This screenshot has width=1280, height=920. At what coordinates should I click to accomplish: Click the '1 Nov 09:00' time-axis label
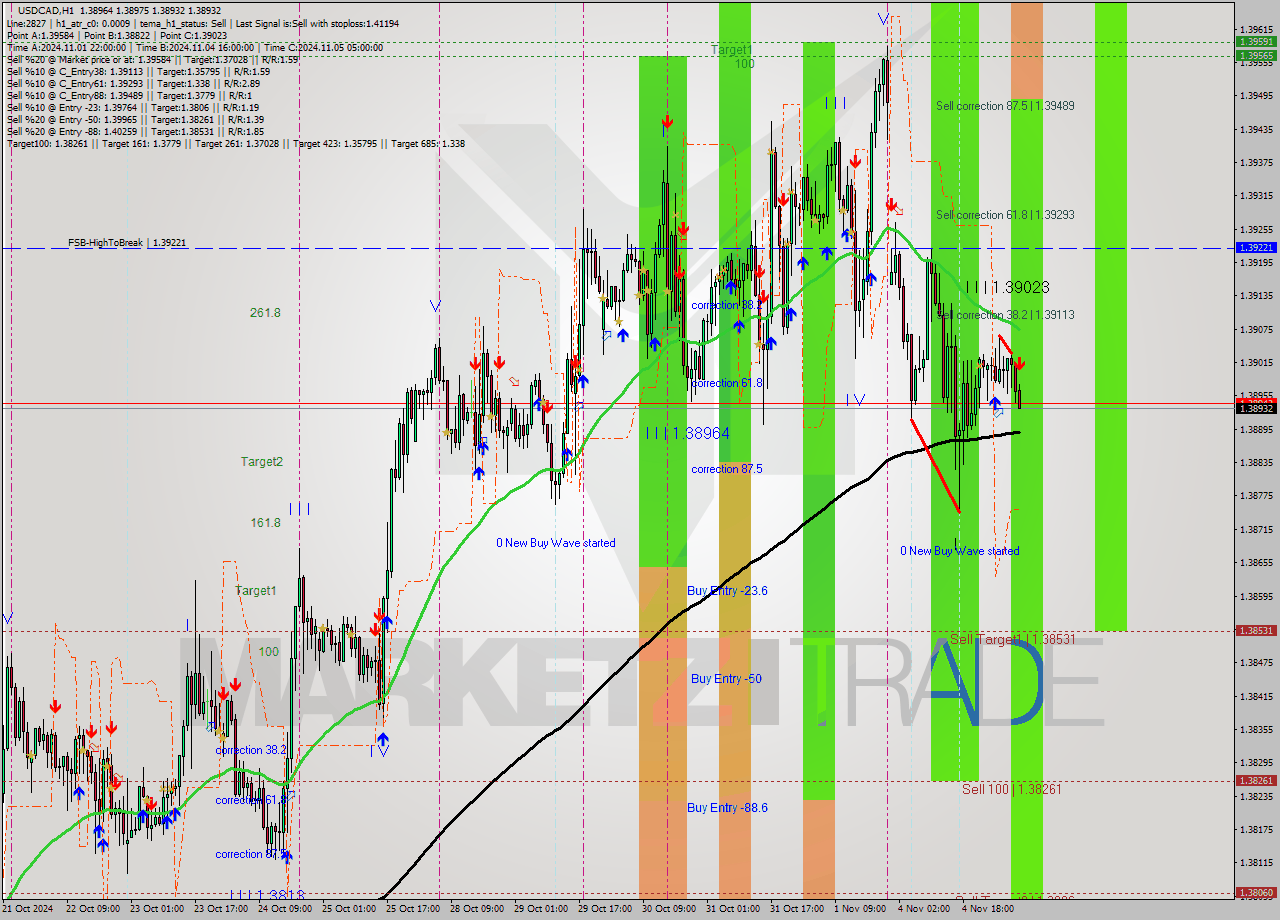(x=860, y=909)
